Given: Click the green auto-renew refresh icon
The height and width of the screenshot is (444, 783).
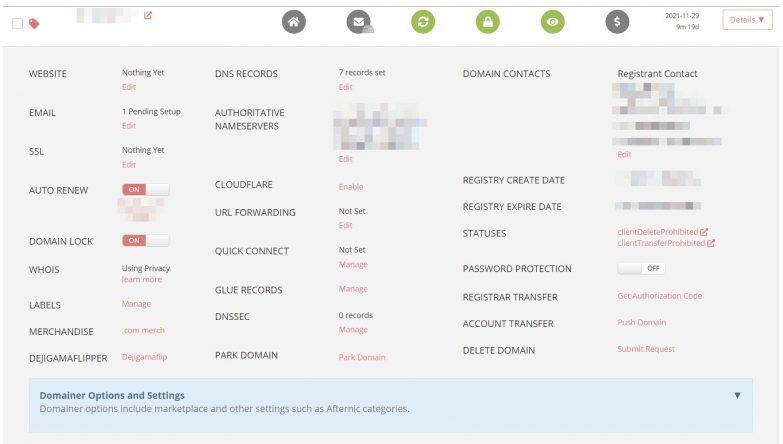Looking at the screenshot, I should 423,22.
